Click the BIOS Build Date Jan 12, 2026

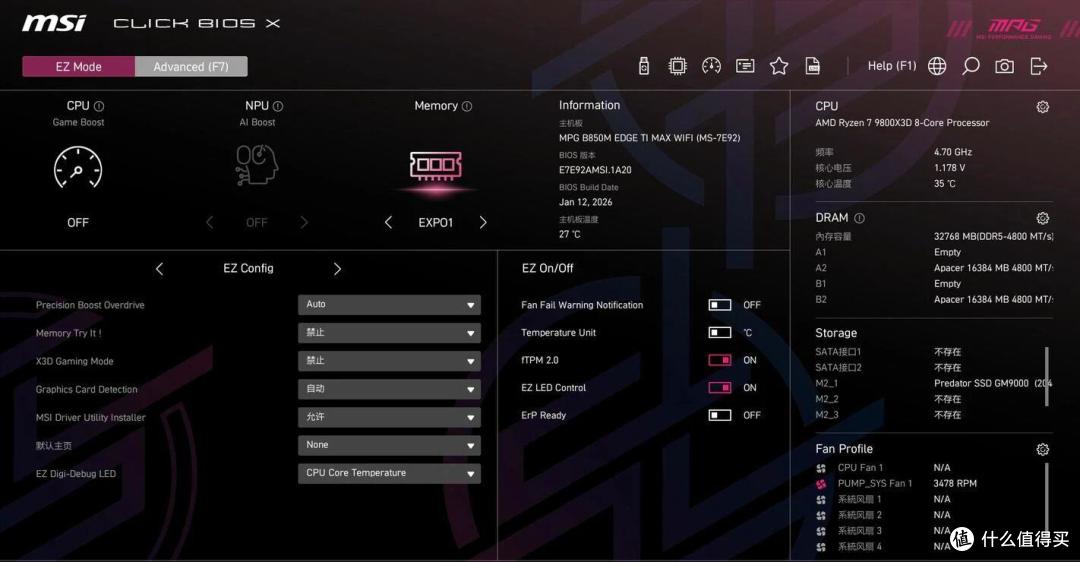[585, 202]
